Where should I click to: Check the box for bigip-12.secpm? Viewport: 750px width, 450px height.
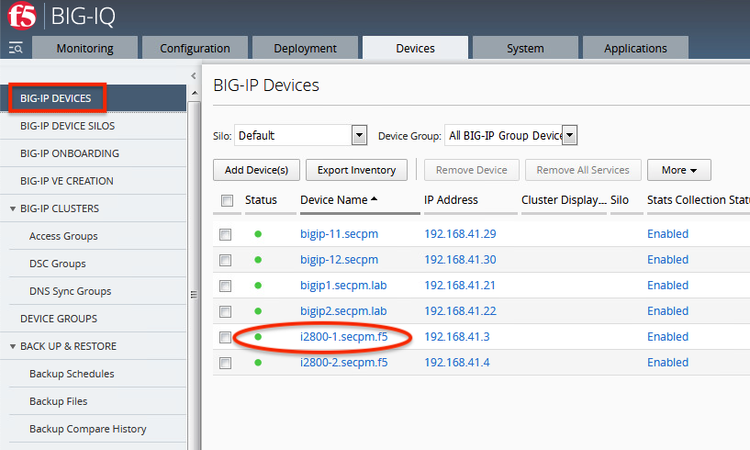click(226, 260)
